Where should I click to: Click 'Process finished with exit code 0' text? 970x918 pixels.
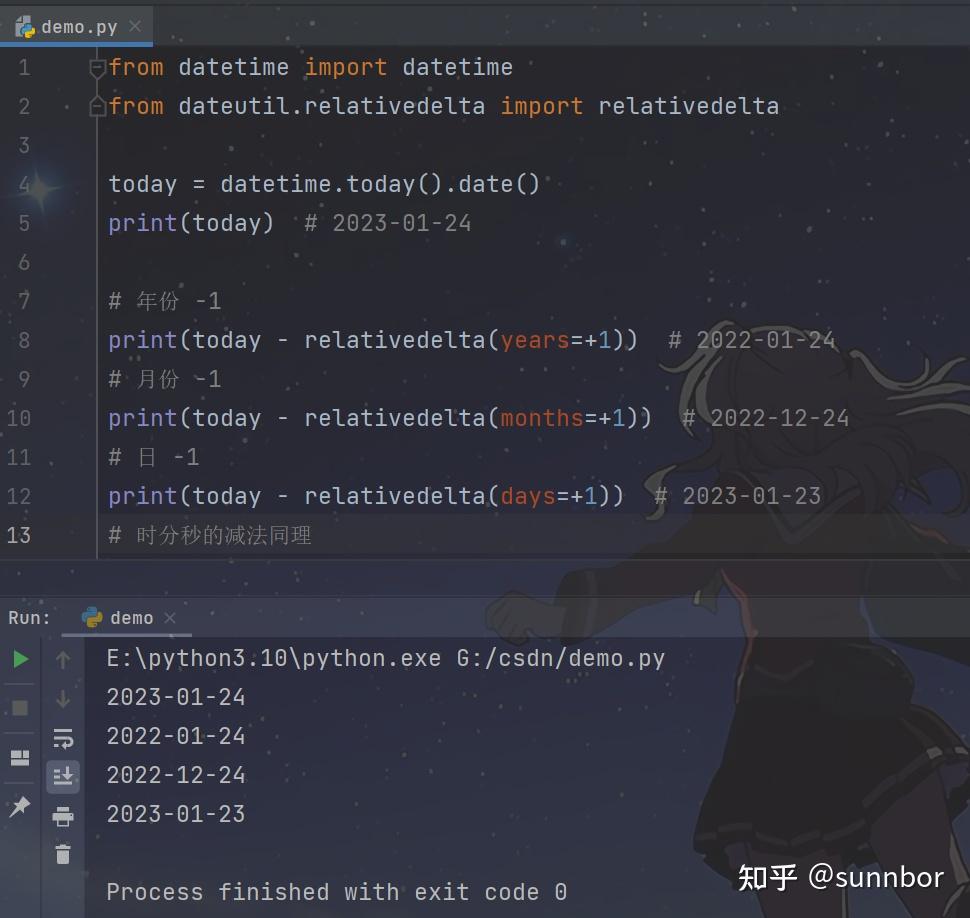[337, 893]
